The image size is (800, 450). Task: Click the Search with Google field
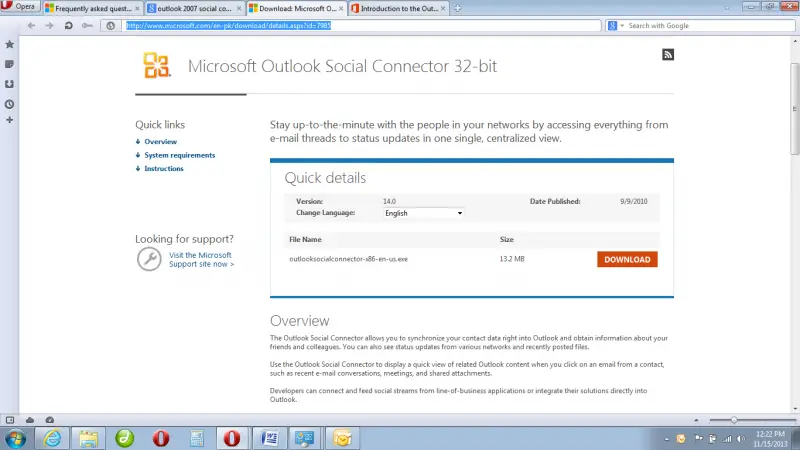[710, 26]
